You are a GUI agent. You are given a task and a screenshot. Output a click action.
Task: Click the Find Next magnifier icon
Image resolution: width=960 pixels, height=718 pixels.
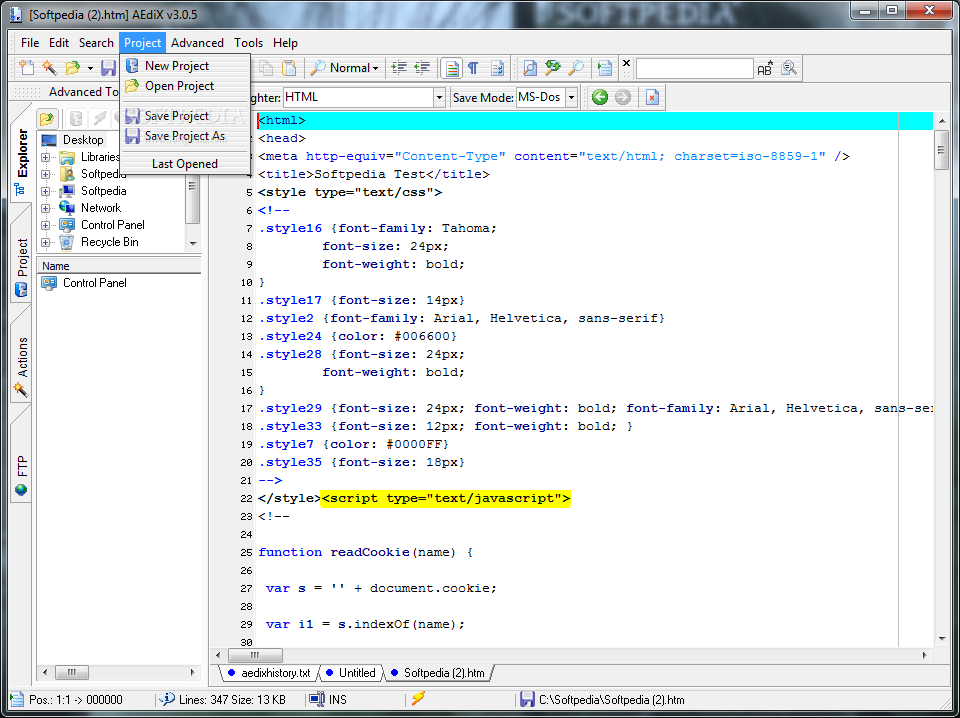point(576,67)
